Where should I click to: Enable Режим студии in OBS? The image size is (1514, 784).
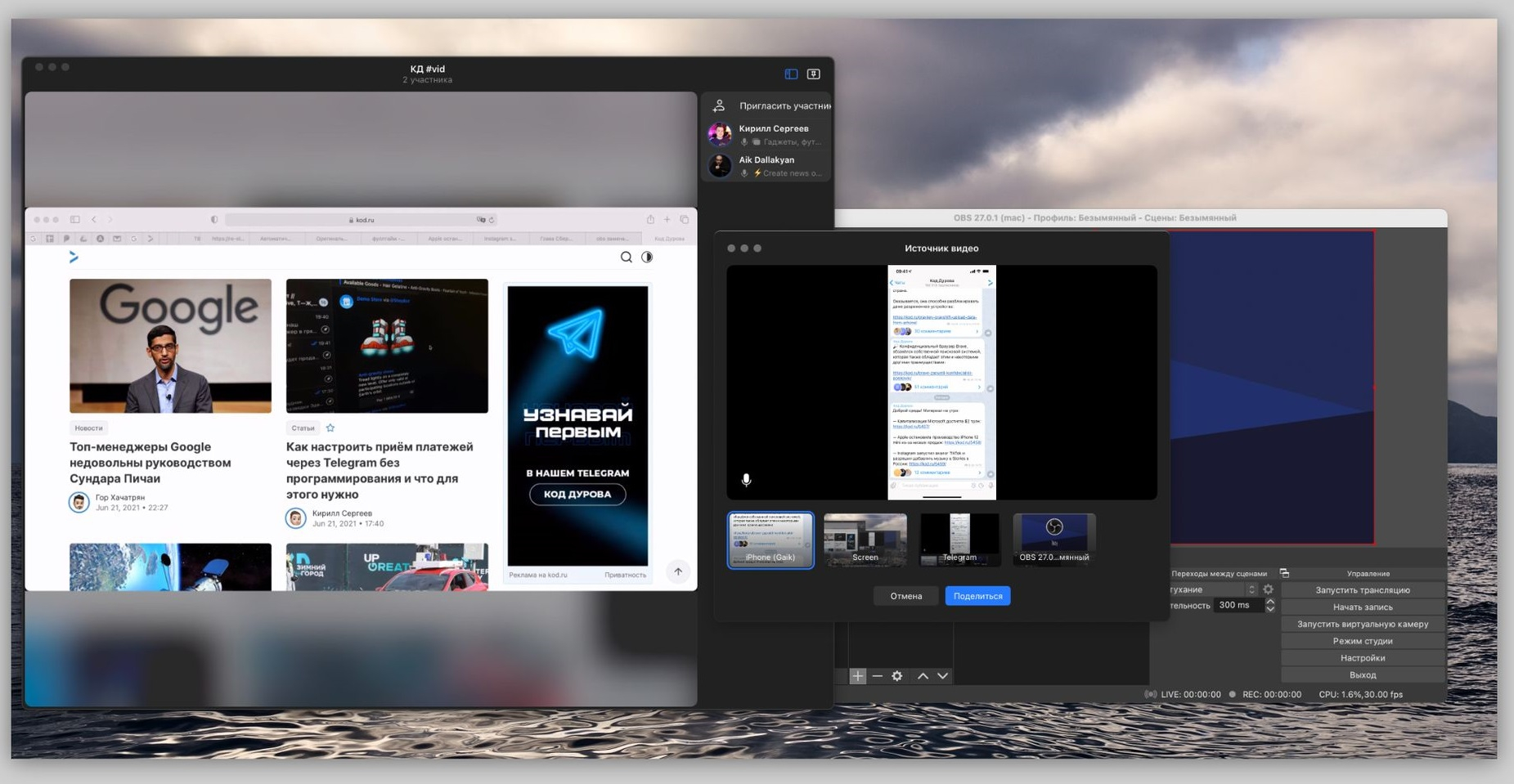1363,642
